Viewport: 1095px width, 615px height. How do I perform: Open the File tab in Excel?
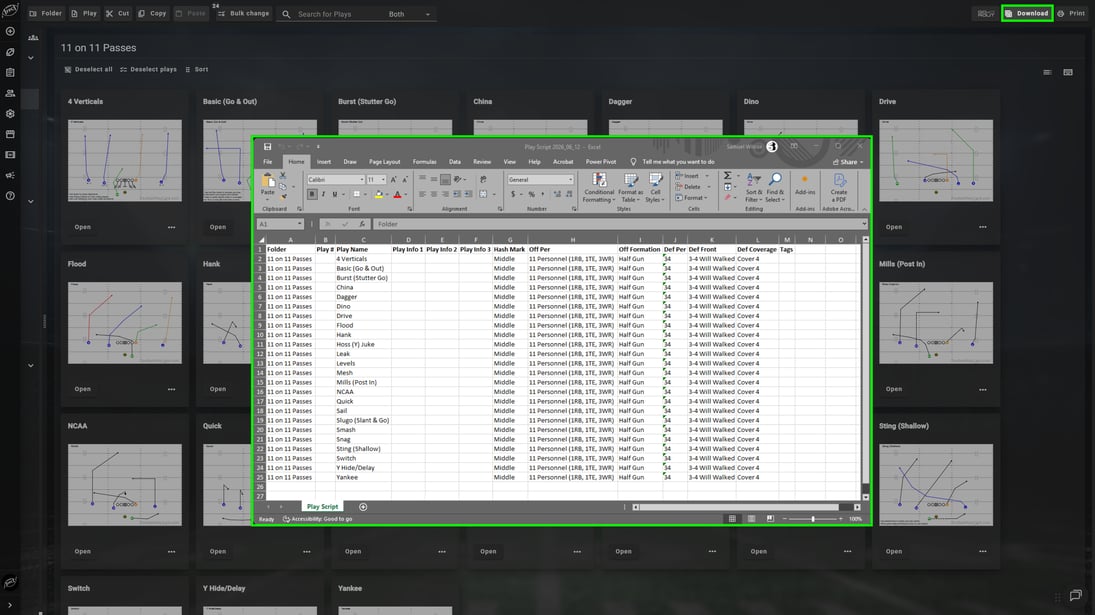[x=267, y=162]
